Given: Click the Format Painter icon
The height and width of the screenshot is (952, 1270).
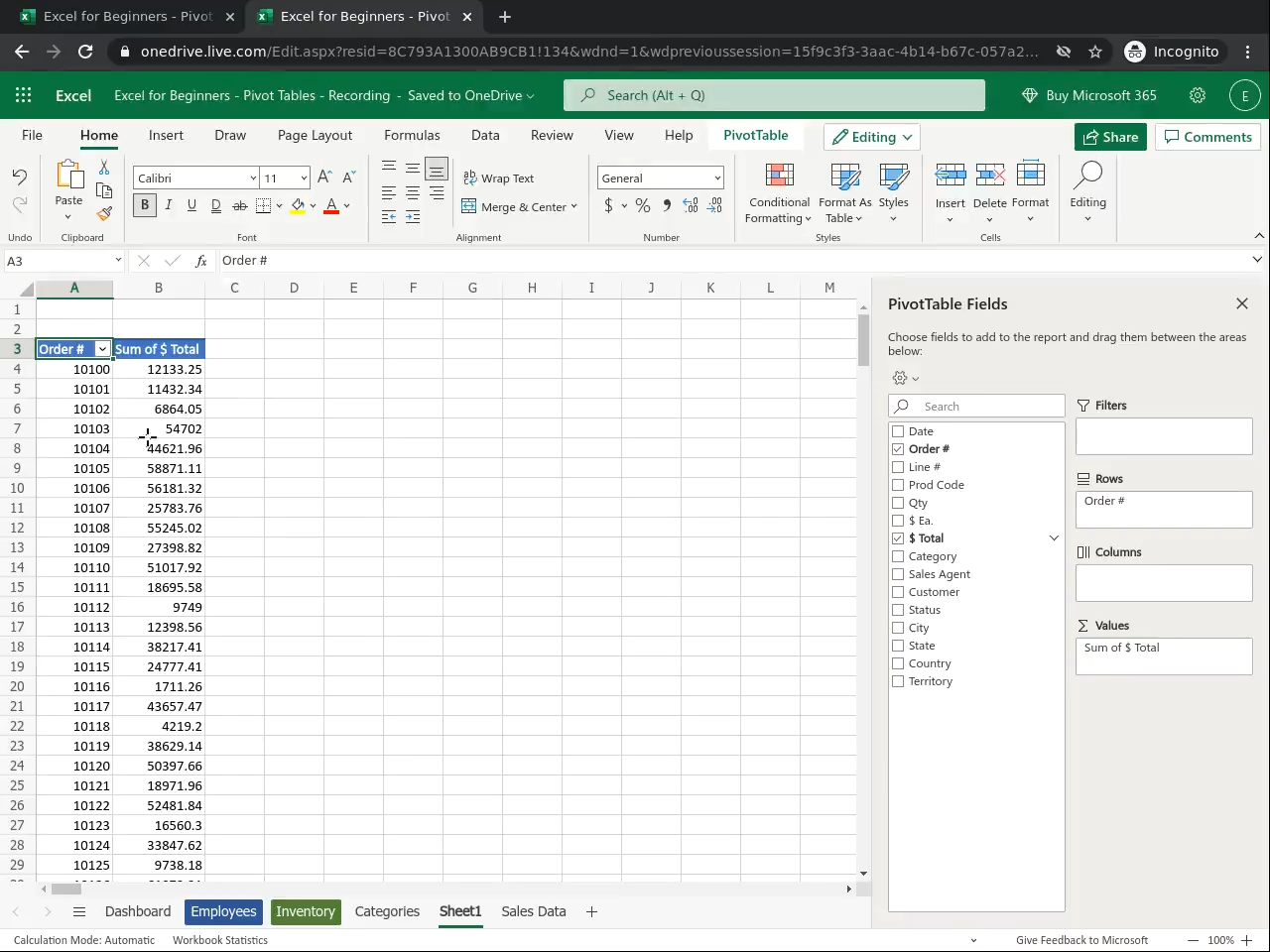Looking at the screenshot, I should (x=104, y=213).
